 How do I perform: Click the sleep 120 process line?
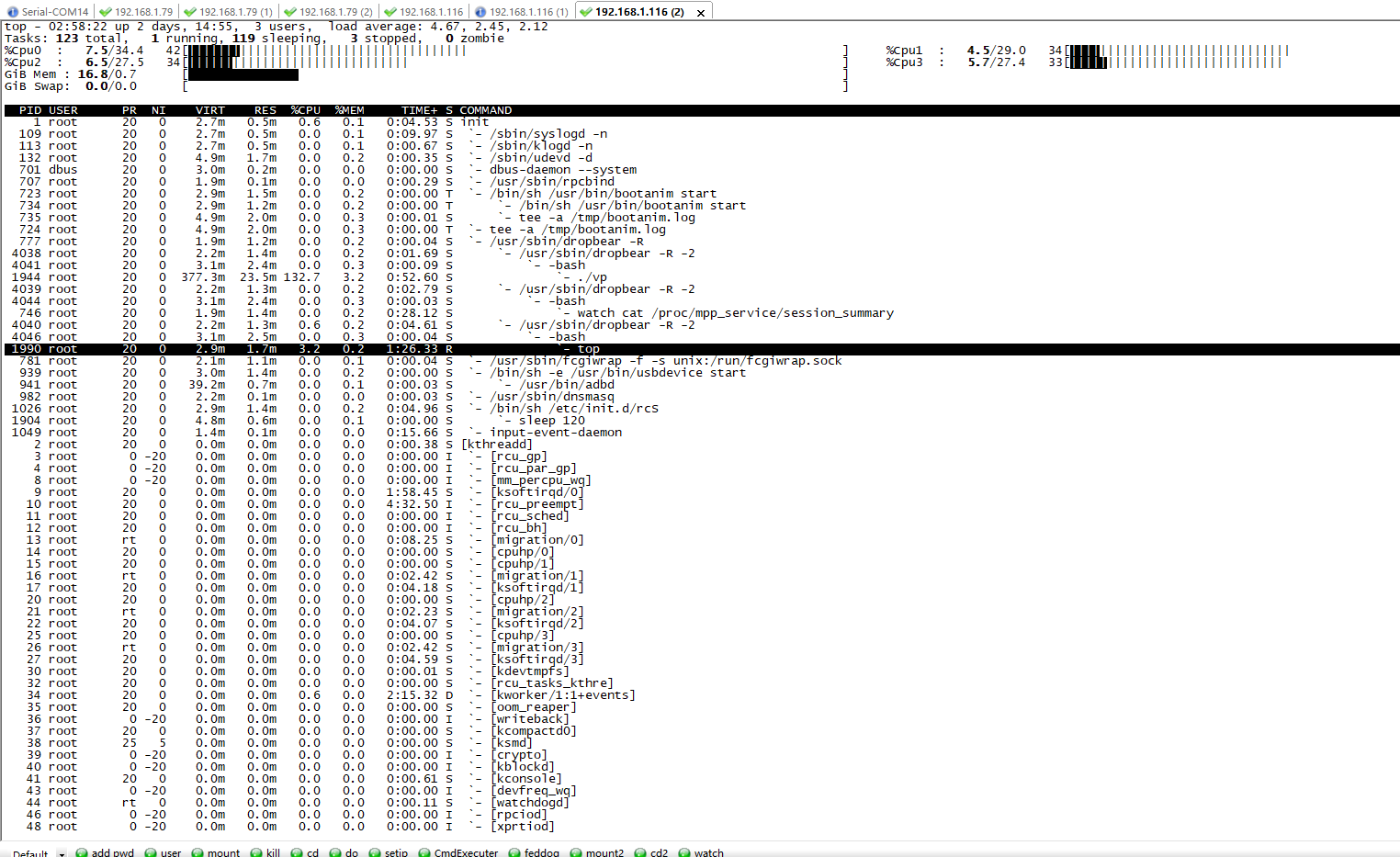pyautogui.click(x=702, y=421)
